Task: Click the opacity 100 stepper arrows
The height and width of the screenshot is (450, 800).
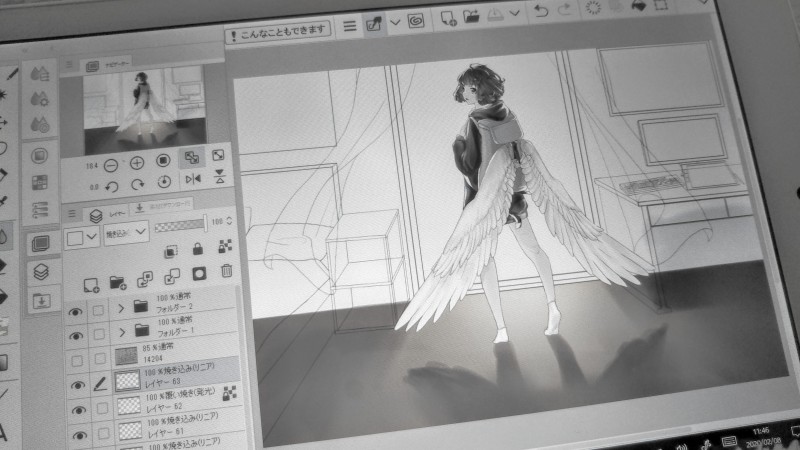Action: point(229,221)
